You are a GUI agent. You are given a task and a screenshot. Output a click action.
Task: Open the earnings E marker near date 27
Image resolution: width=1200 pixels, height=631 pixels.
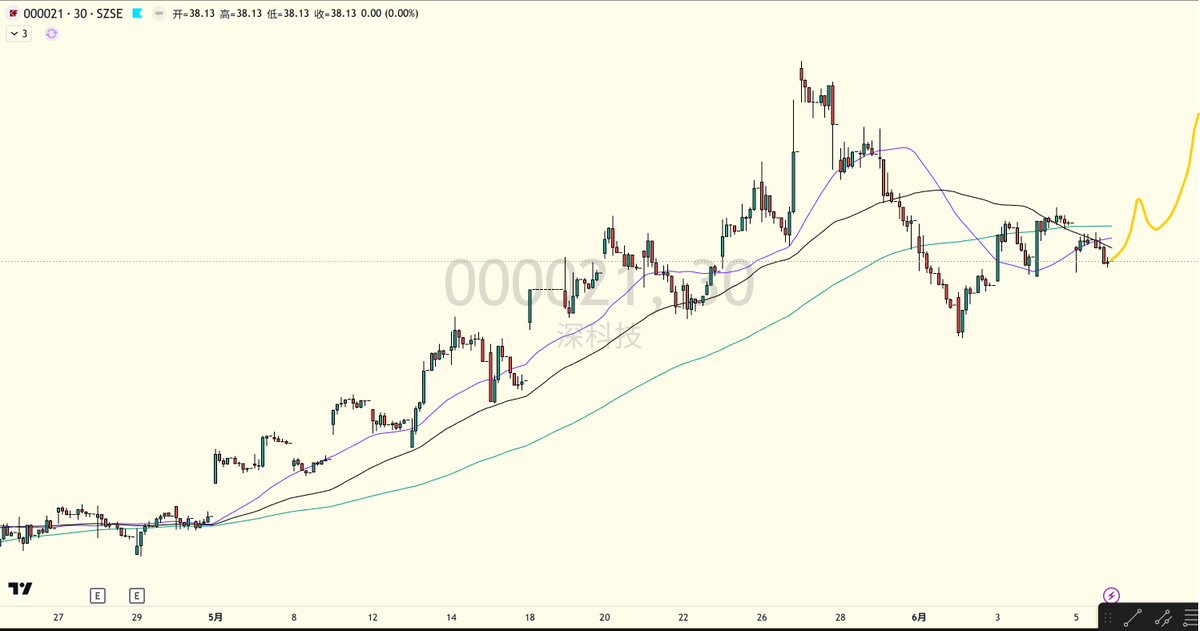pos(98,596)
